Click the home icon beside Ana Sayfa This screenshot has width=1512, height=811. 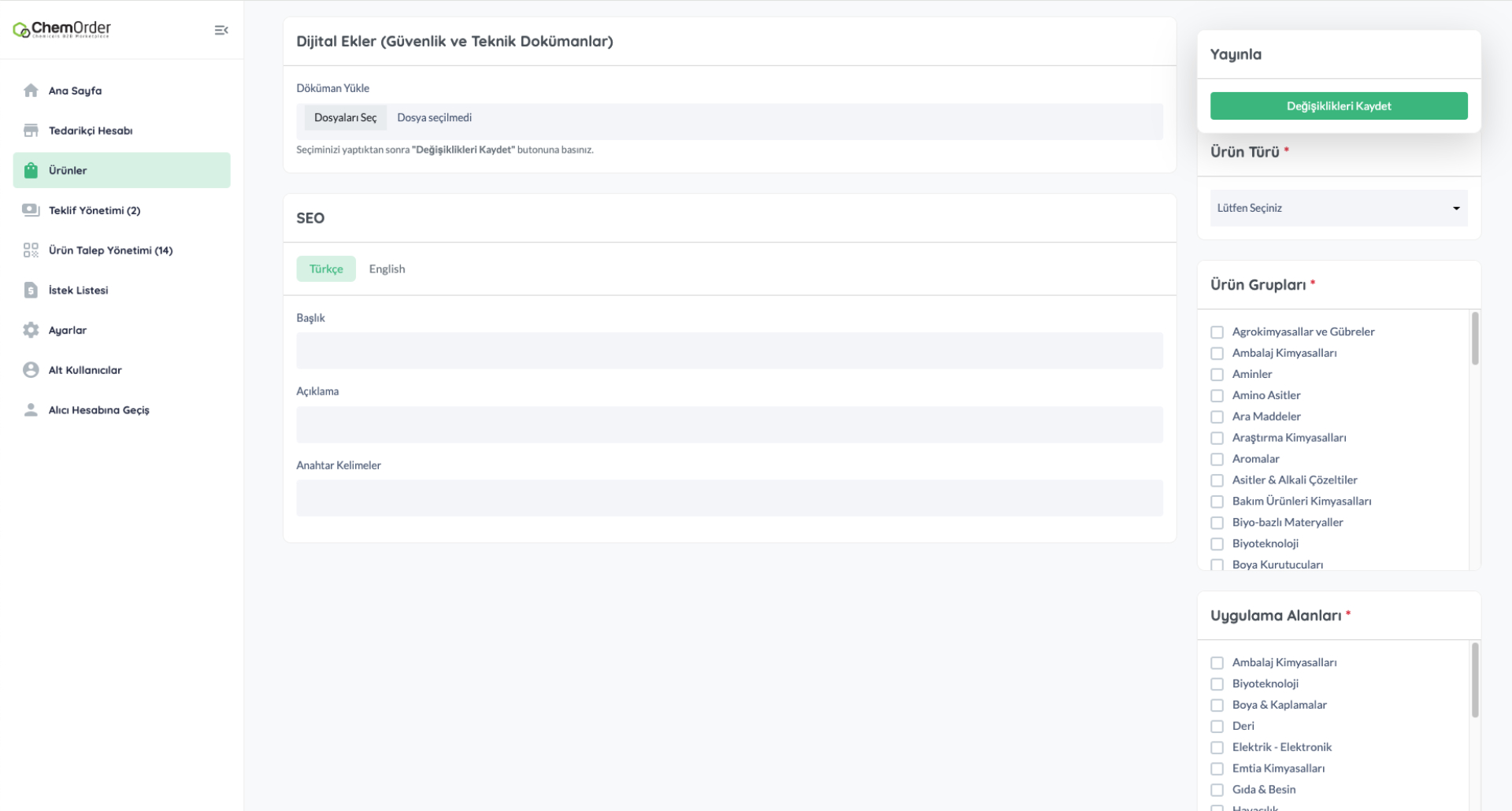tap(31, 91)
